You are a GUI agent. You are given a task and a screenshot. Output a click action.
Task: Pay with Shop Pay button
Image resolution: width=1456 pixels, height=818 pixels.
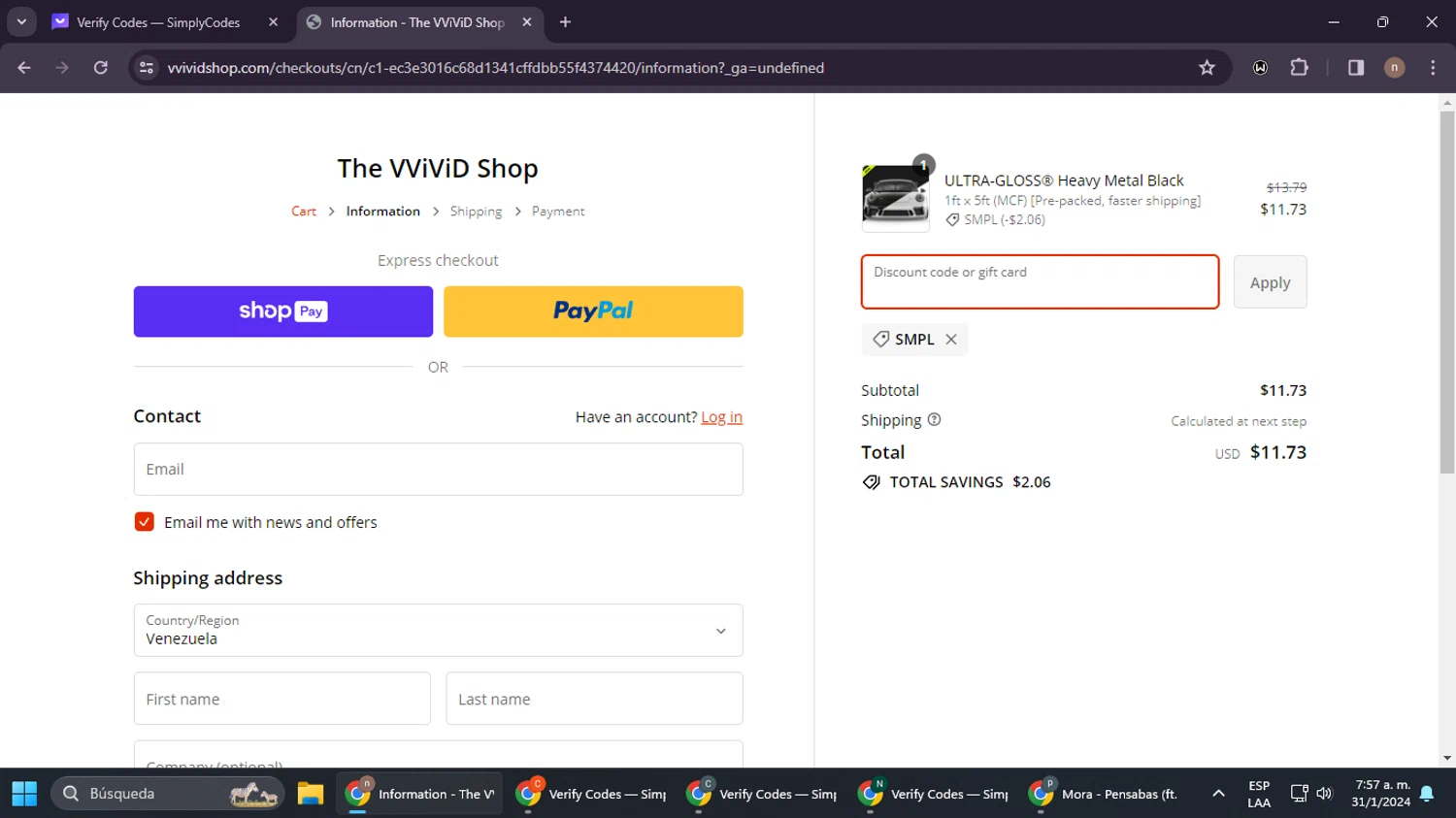[283, 311]
